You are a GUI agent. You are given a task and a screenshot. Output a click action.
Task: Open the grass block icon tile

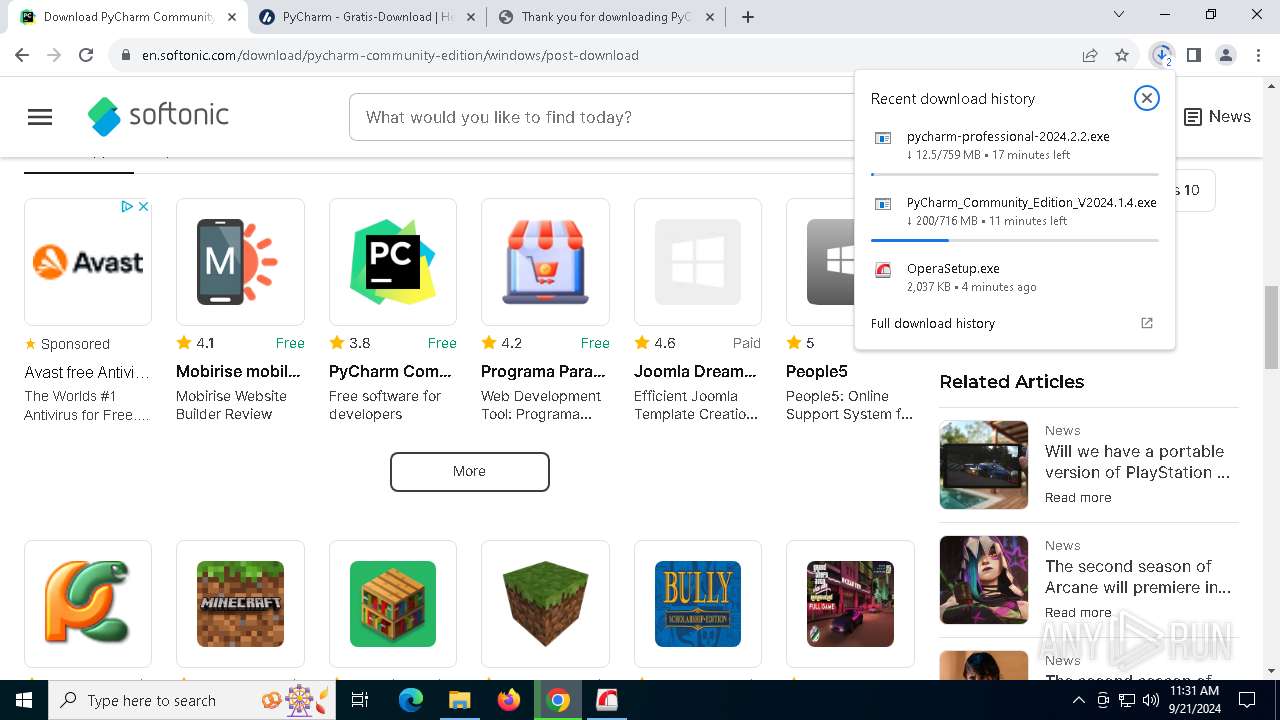coord(545,604)
